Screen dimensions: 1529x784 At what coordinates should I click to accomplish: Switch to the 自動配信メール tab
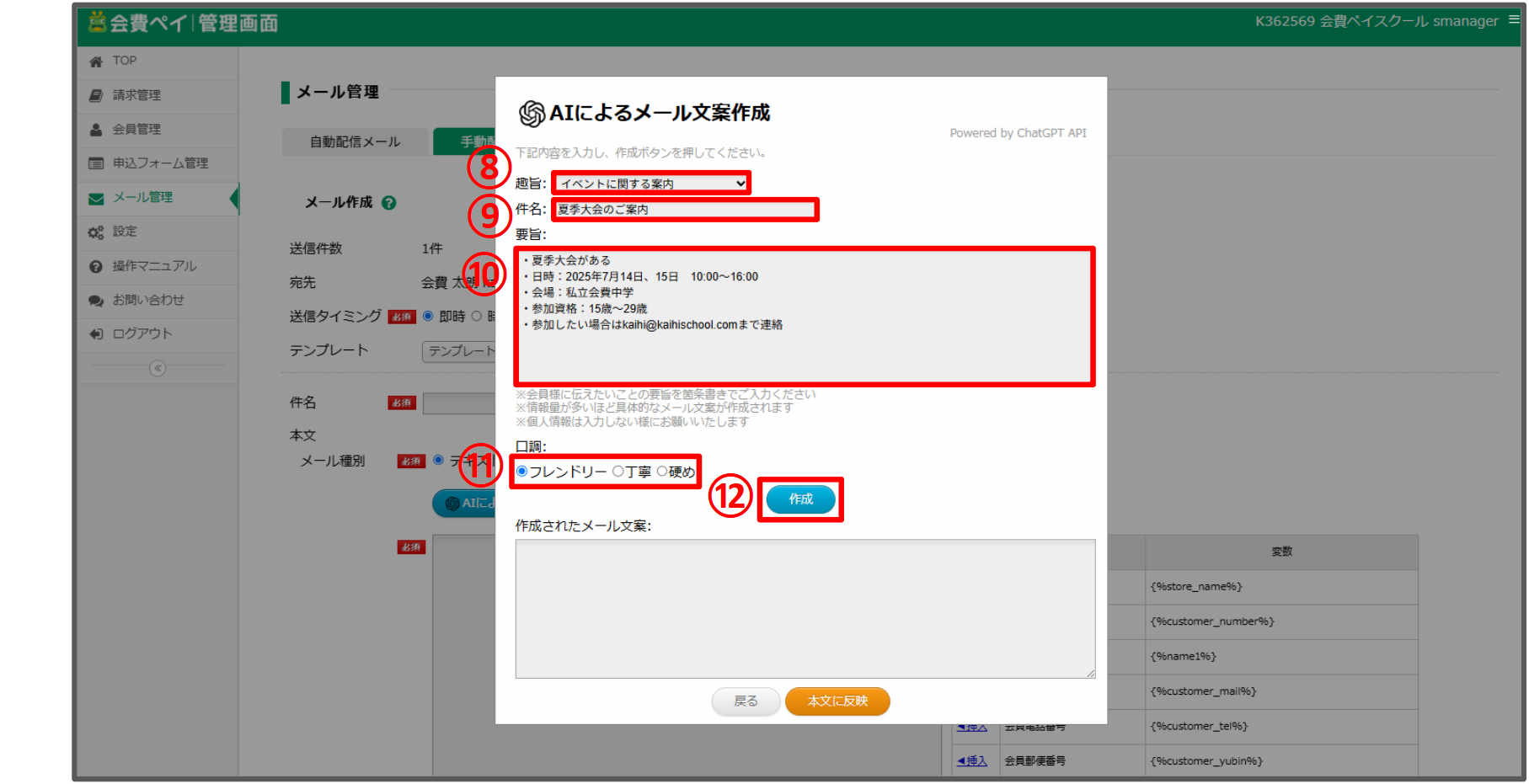(x=355, y=142)
